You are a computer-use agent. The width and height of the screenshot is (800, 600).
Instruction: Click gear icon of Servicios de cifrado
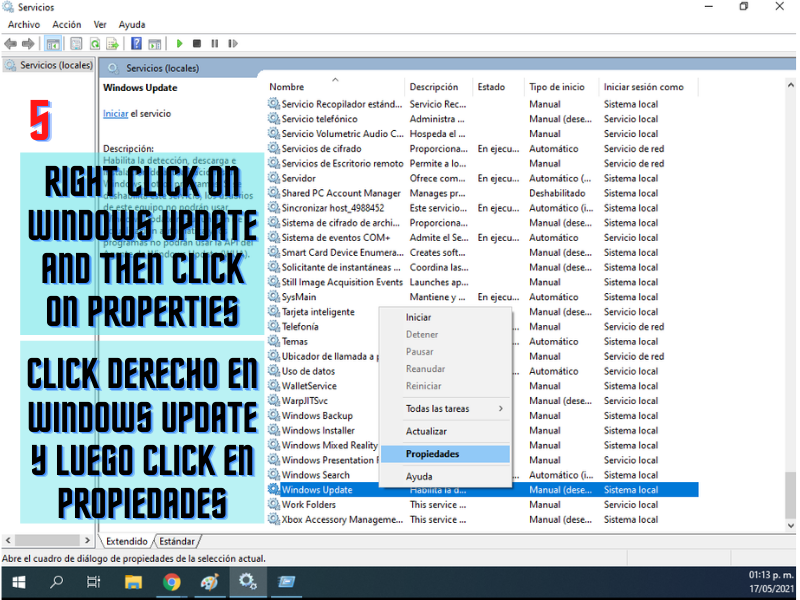274,148
